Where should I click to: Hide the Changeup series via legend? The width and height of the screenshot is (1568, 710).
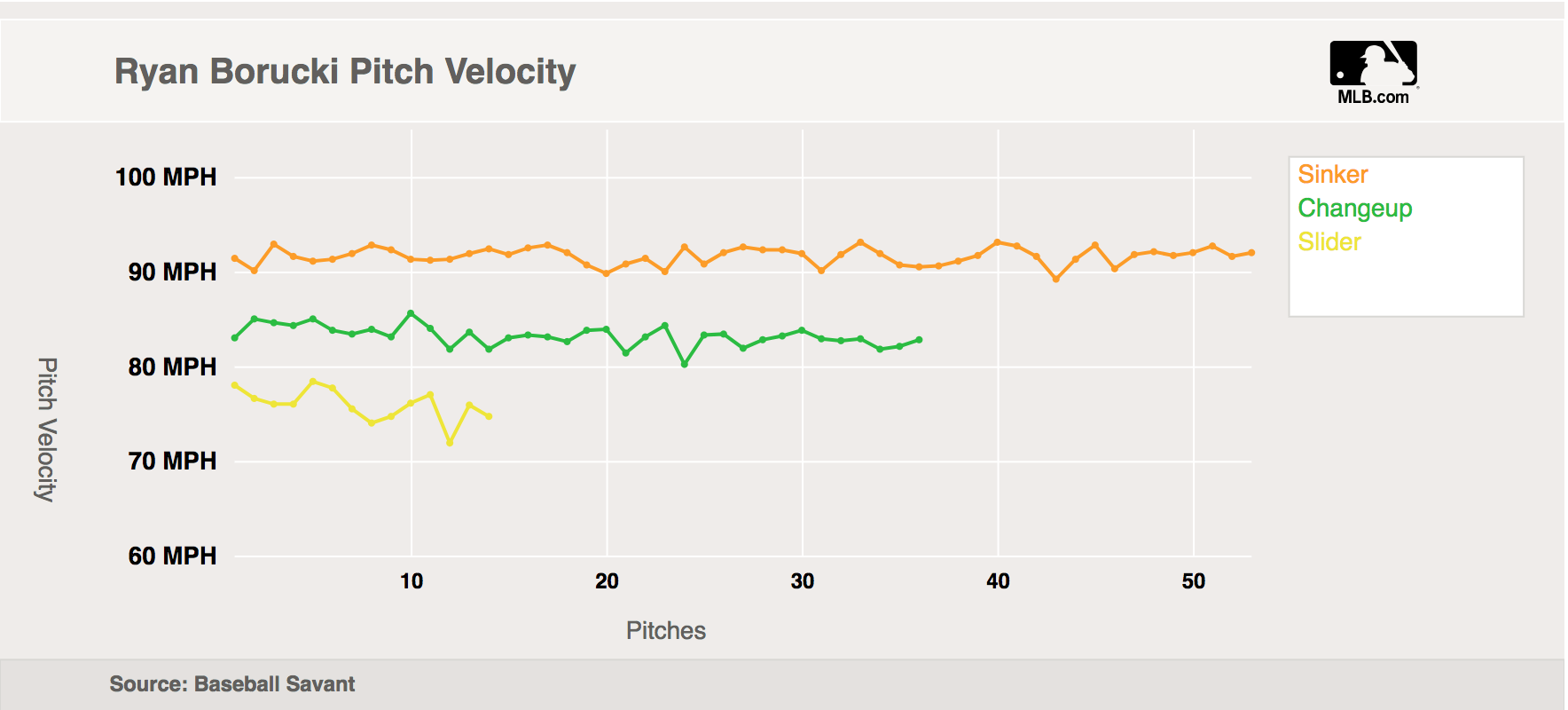click(1354, 208)
